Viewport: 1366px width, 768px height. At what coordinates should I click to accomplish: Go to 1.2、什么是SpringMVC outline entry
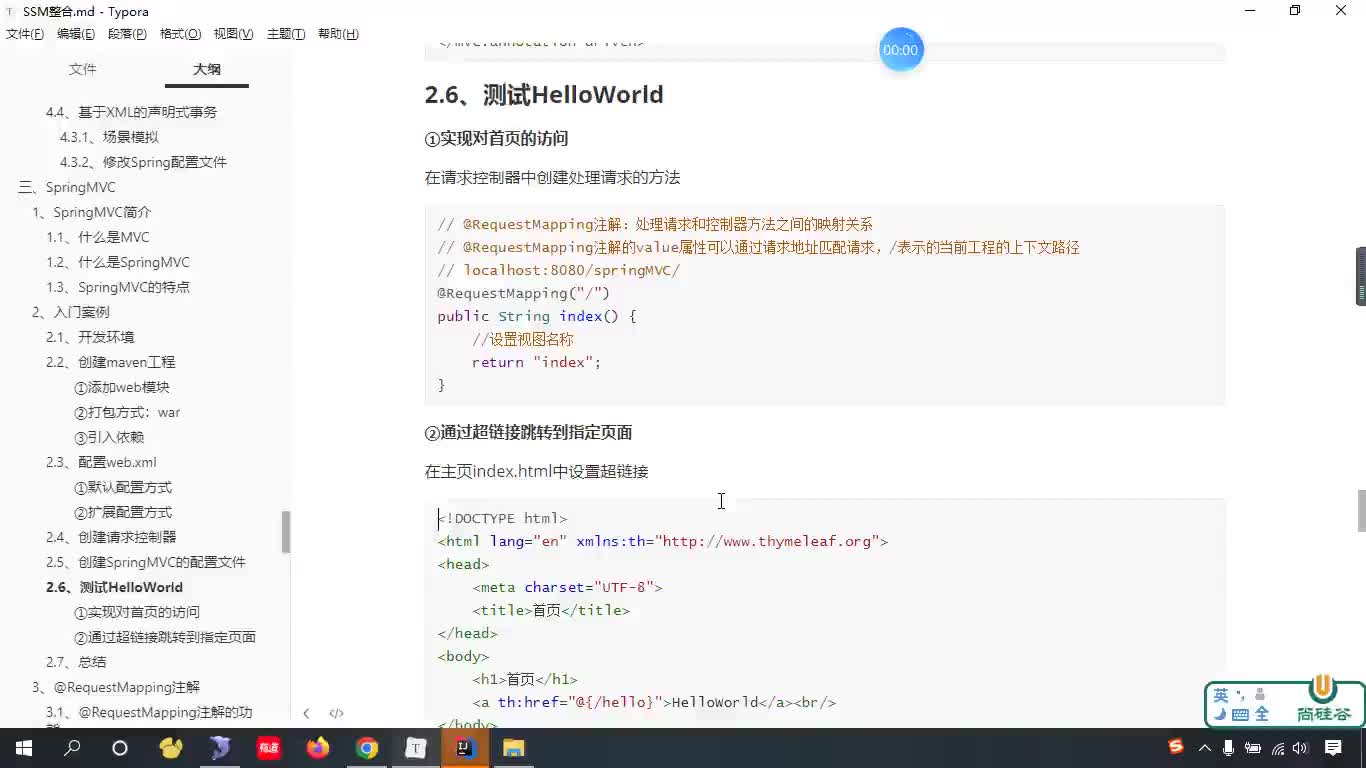coord(118,262)
